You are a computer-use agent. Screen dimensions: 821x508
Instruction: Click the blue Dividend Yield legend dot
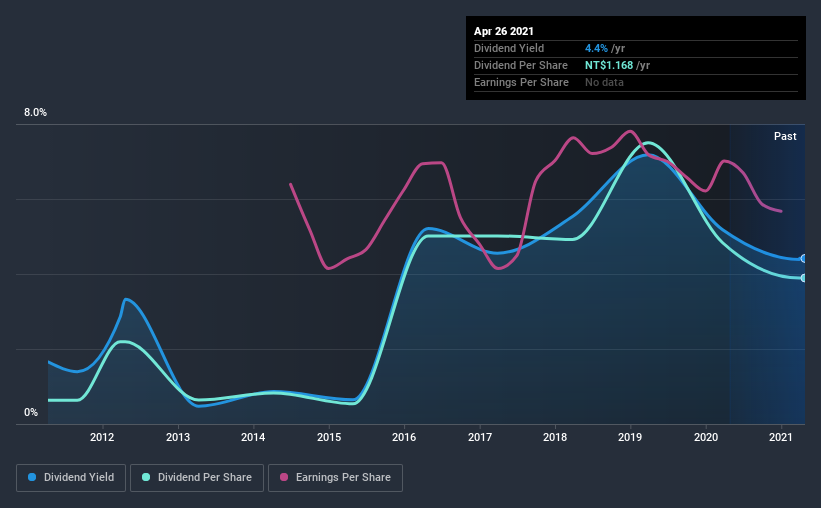pyautogui.click(x=32, y=477)
